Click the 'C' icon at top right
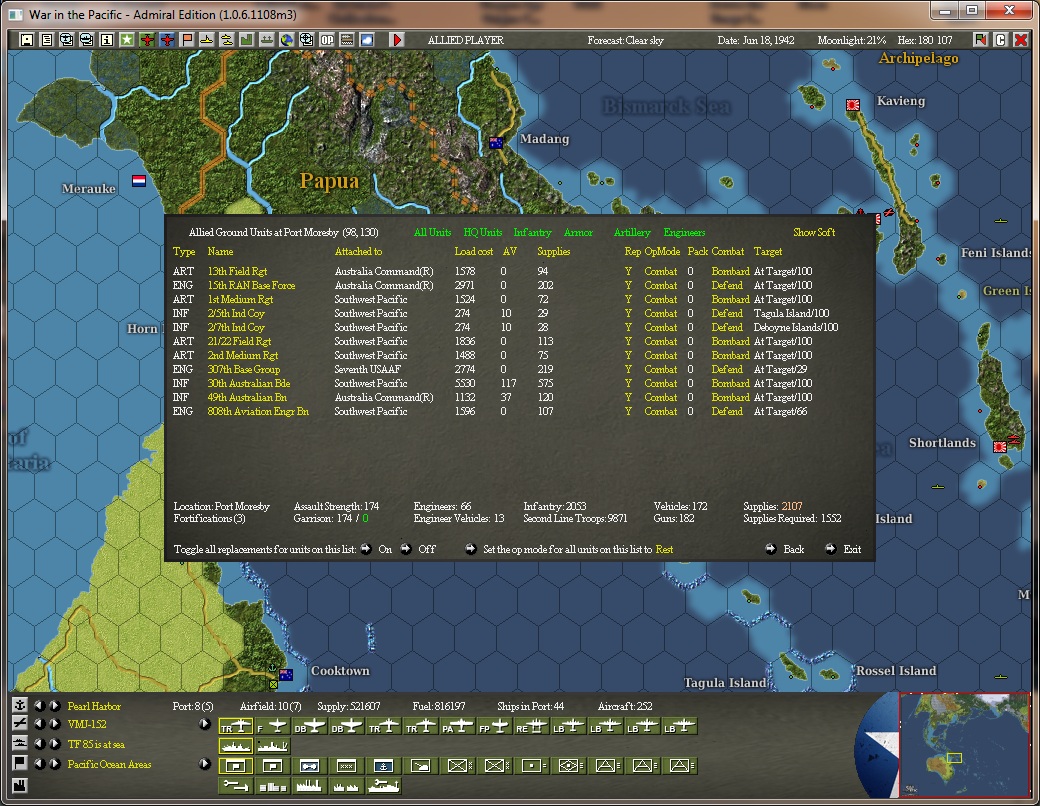Screen dimensions: 1040x806 [x=1001, y=40]
